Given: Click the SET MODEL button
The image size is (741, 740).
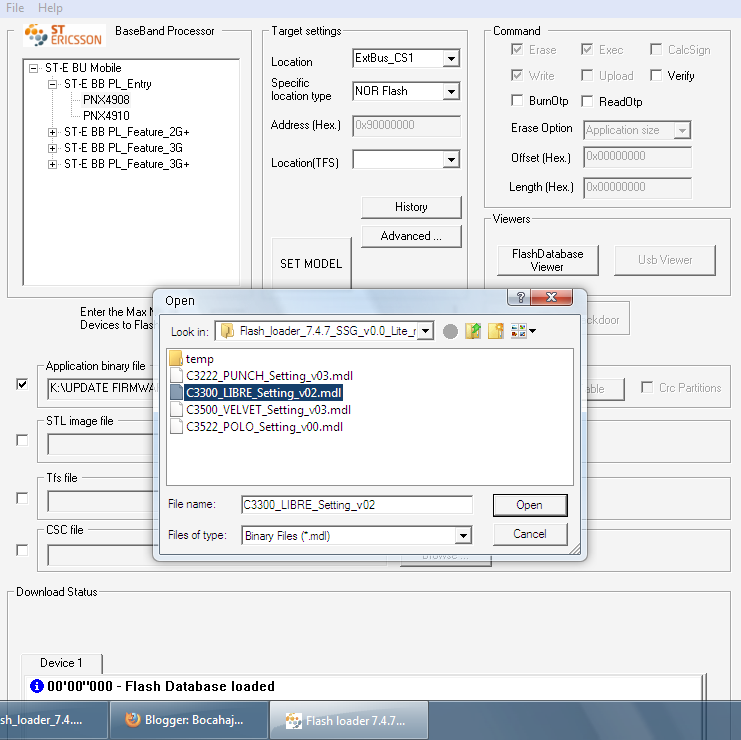Looking at the screenshot, I should (311, 263).
